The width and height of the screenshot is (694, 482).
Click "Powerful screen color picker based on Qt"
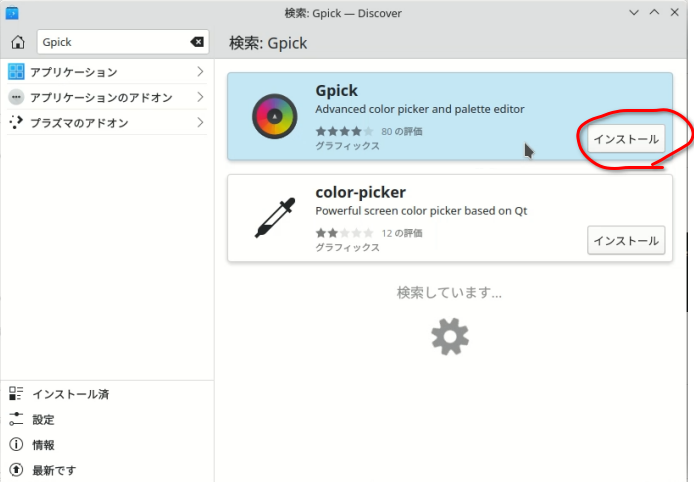coord(421,211)
